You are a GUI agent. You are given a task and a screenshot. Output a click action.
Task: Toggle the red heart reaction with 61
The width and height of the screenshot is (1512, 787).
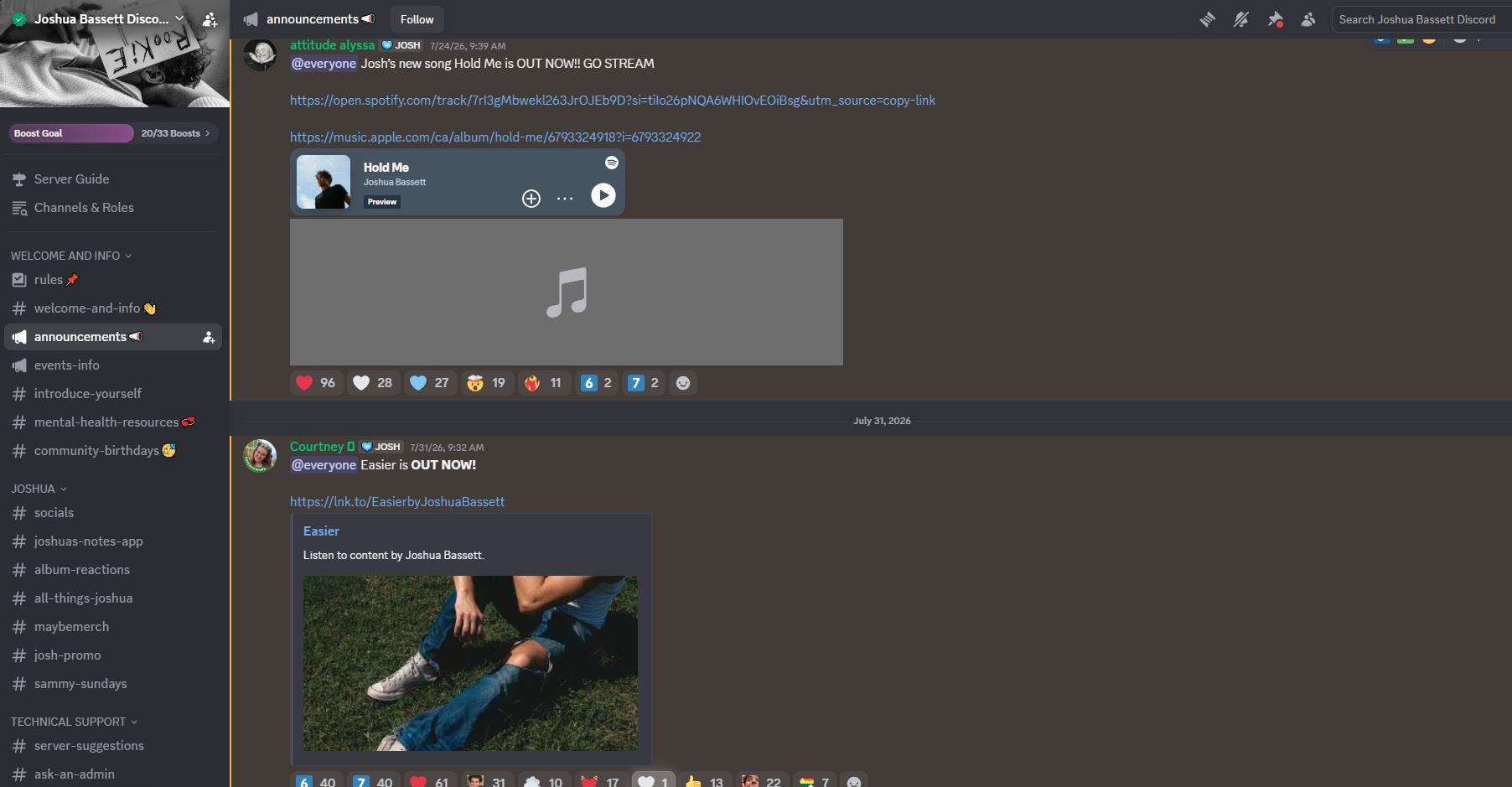click(x=429, y=780)
